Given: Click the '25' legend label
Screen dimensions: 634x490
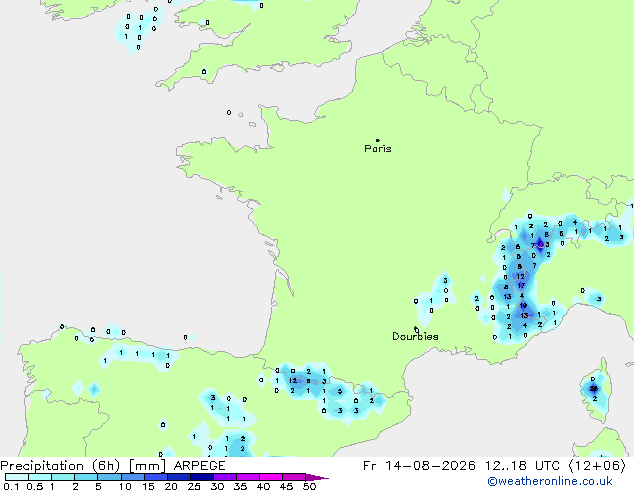Looking at the screenshot, I should [194, 486].
